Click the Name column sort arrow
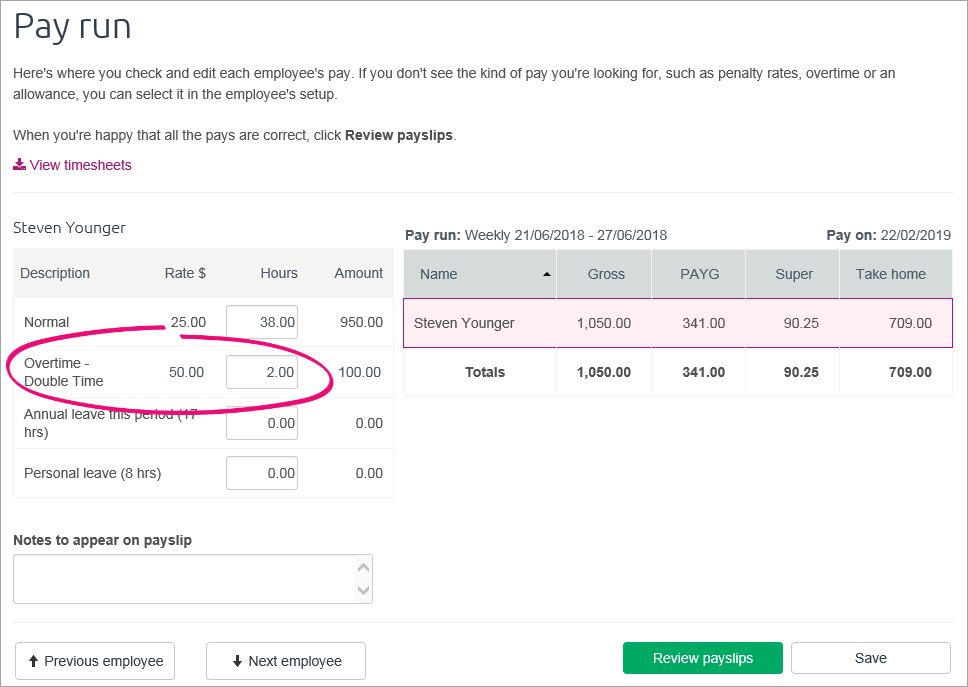The width and height of the screenshot is (968, 687). click(x=546, y=274)
